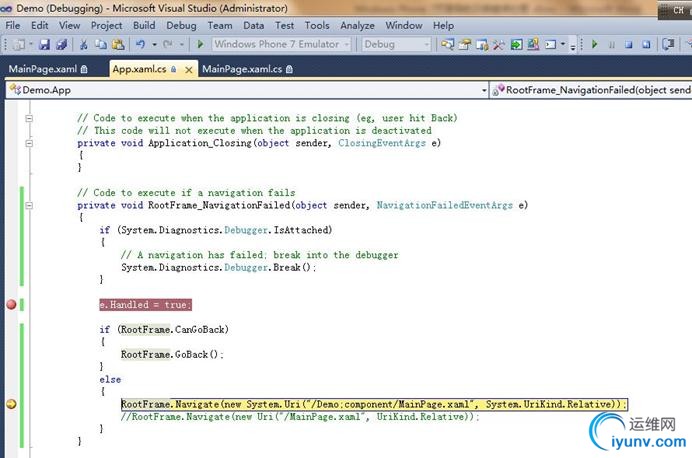Open the Debug configuration dropdown
Image resolution: width=692 pixels, height=458 pixels.
tap(426, 44)
